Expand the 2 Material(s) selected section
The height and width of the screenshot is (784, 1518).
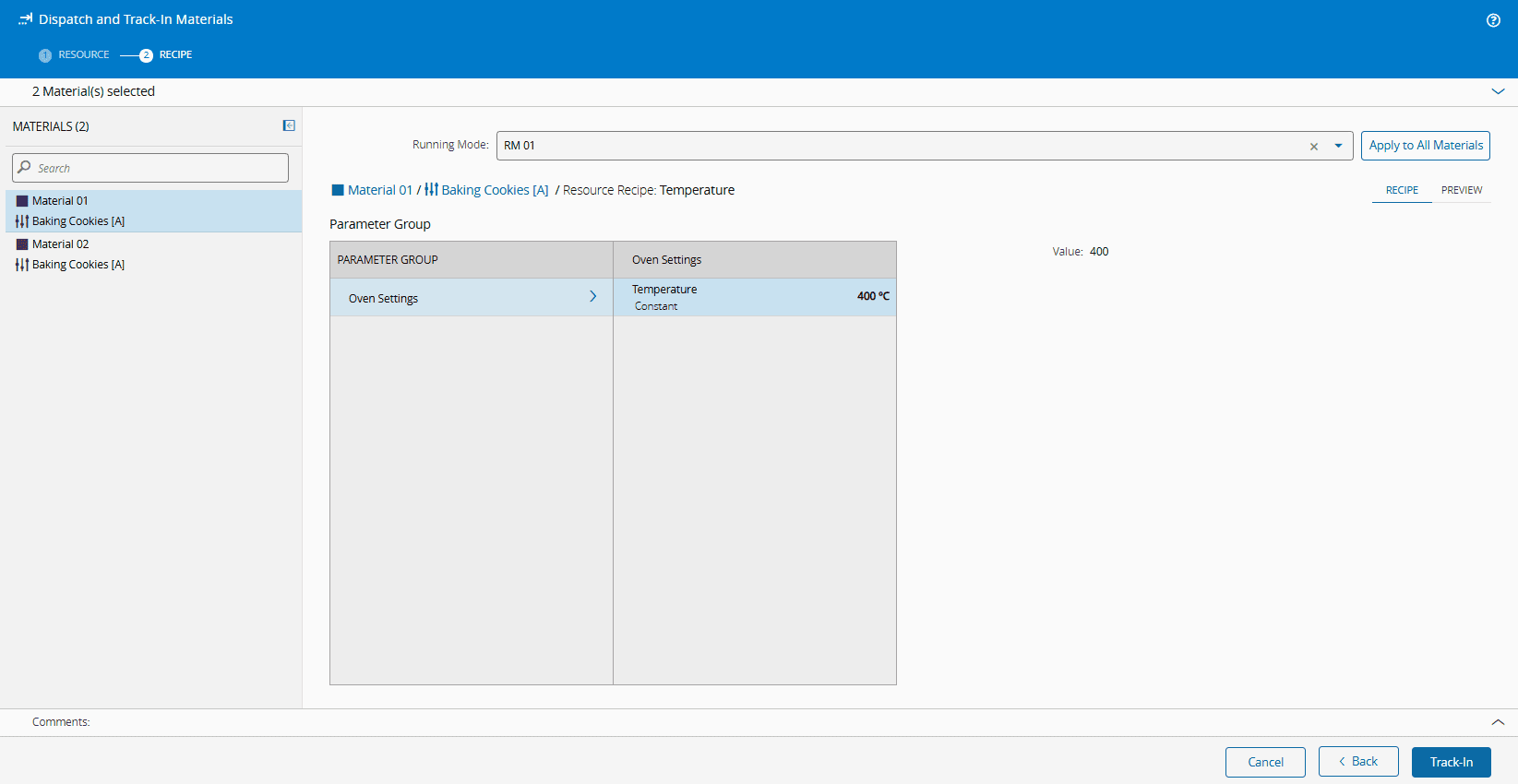pyautogui.click(x=1498, y=91)
